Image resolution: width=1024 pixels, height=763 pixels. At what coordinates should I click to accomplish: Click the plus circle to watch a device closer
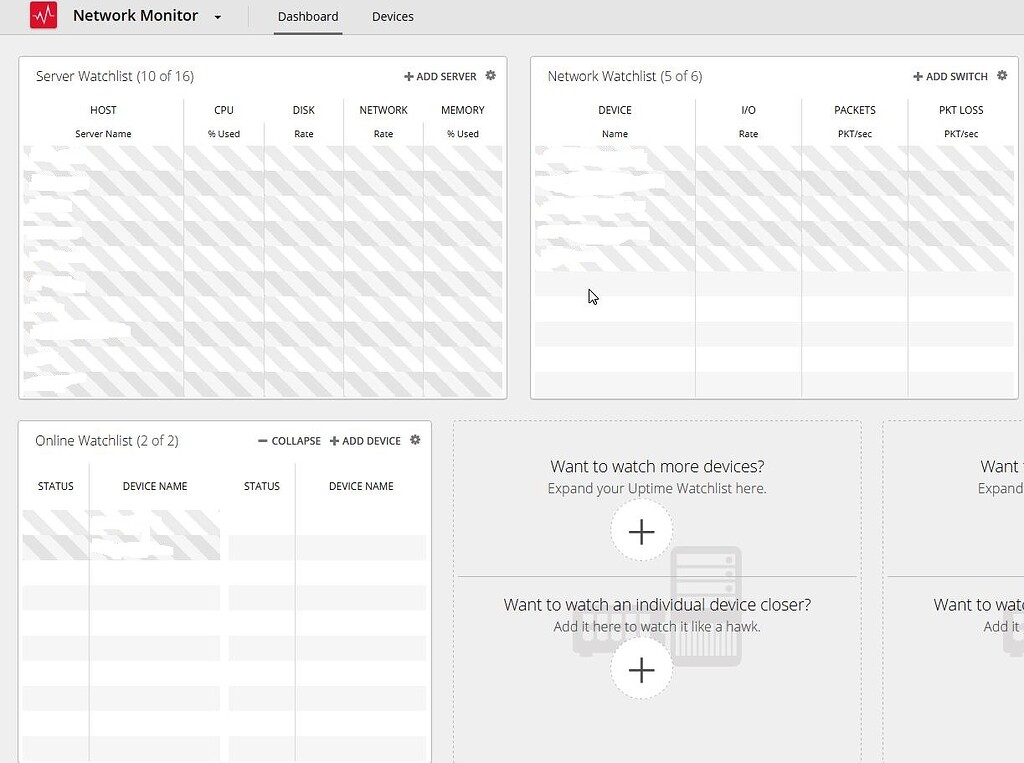(x=641, y=669)
